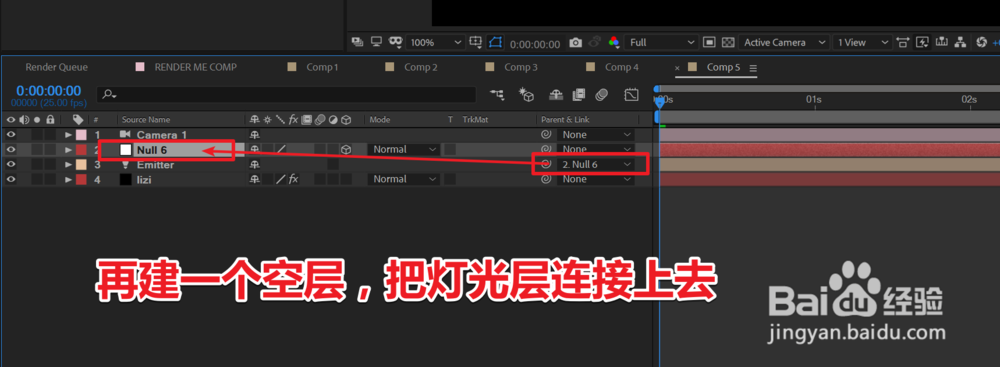
Task: Click lizi layer parent pick whip
Action: pyautogui.click(x=546, y=179)
